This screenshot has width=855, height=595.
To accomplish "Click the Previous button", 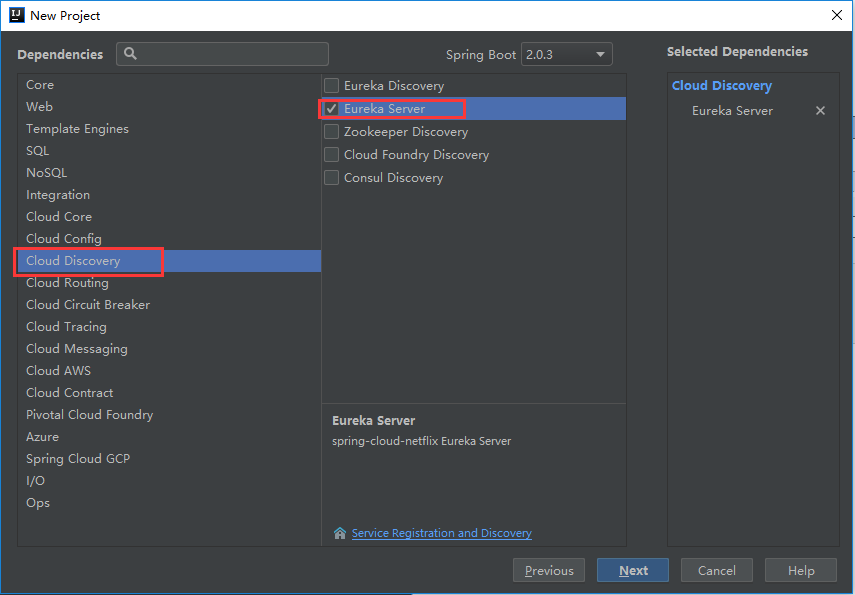I will [x=549, y=570].
